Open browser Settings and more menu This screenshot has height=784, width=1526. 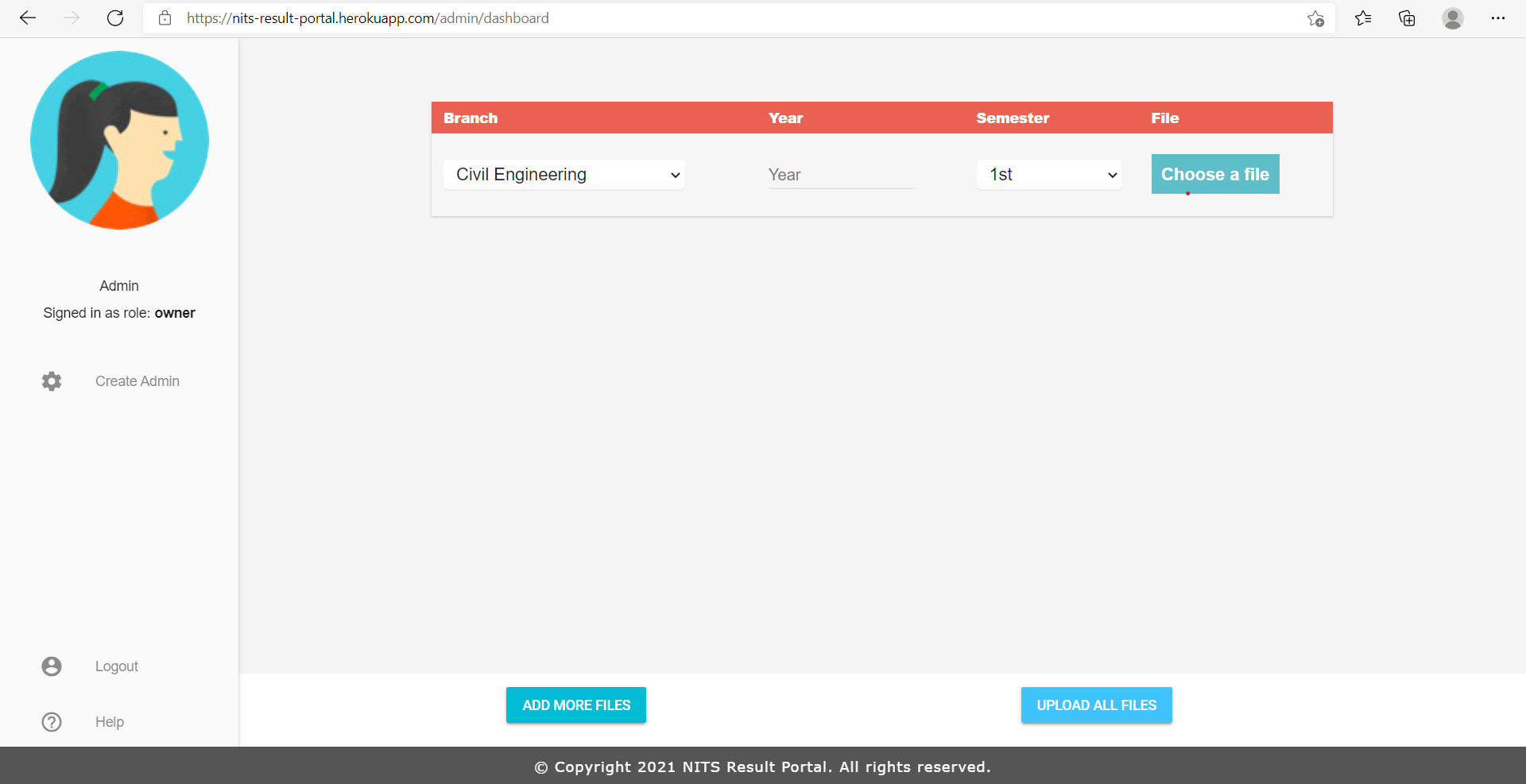[1497, 18]
